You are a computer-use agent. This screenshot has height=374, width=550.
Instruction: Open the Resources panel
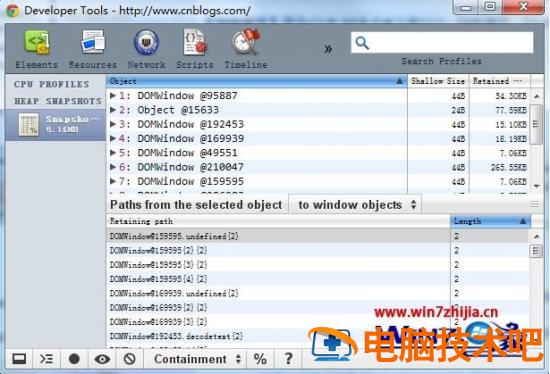(93, 49)
